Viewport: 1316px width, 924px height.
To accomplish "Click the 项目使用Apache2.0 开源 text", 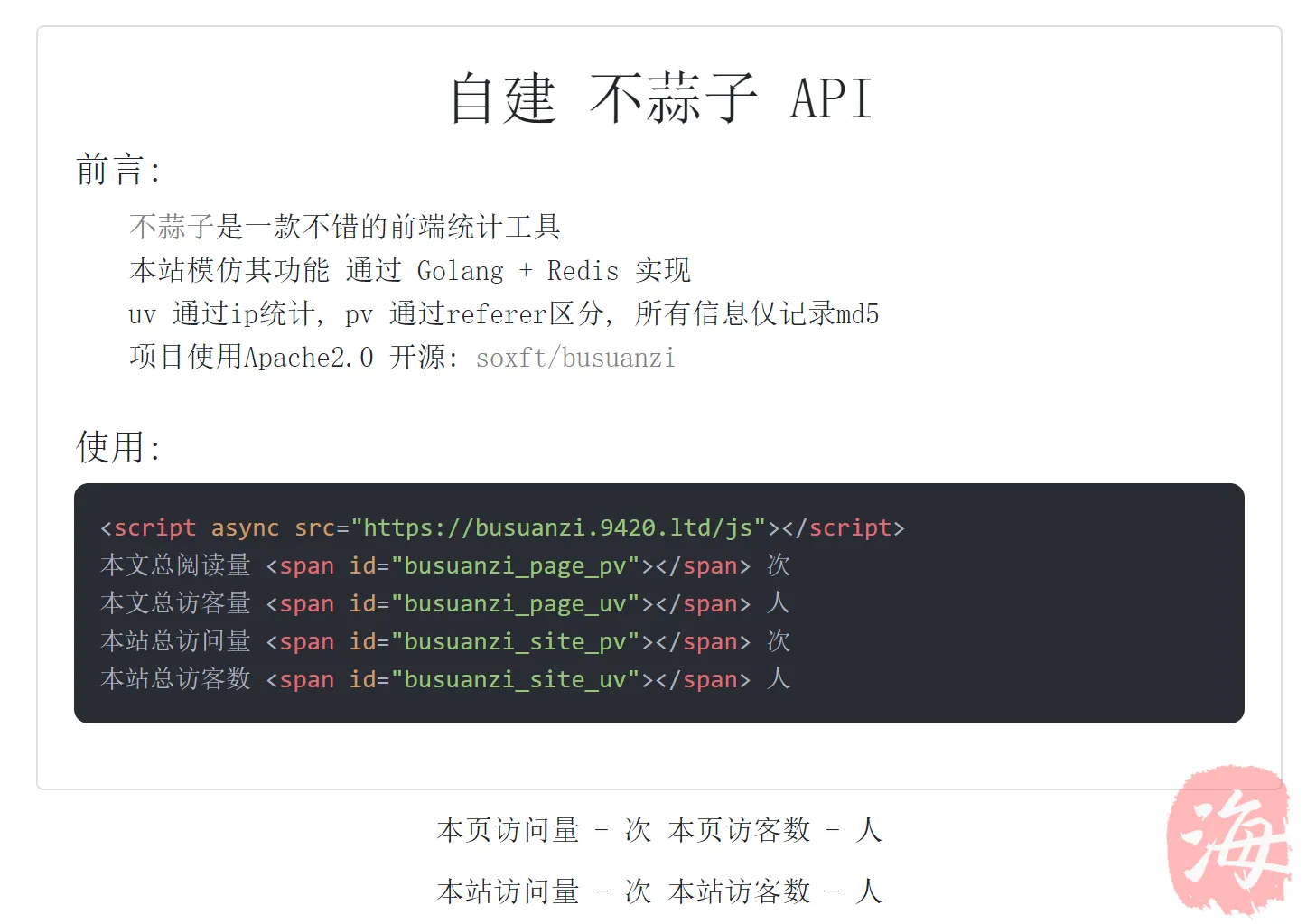I will pos(294,358).
